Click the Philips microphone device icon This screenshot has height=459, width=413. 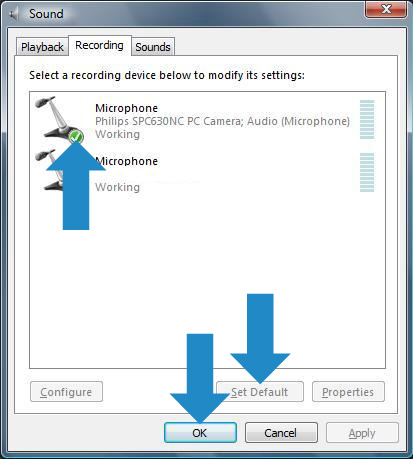pyautogui.click(x=57, y=118)
